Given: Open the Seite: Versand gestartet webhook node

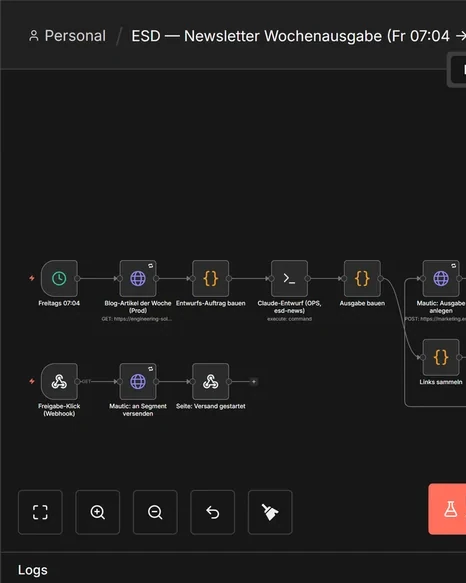Looking at the screenshot, I should coord(210,381).
